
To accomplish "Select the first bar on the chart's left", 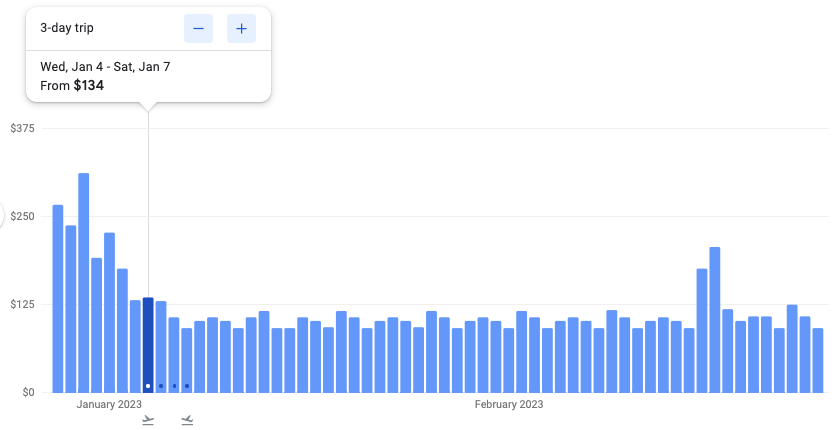I will coord(58,298).
